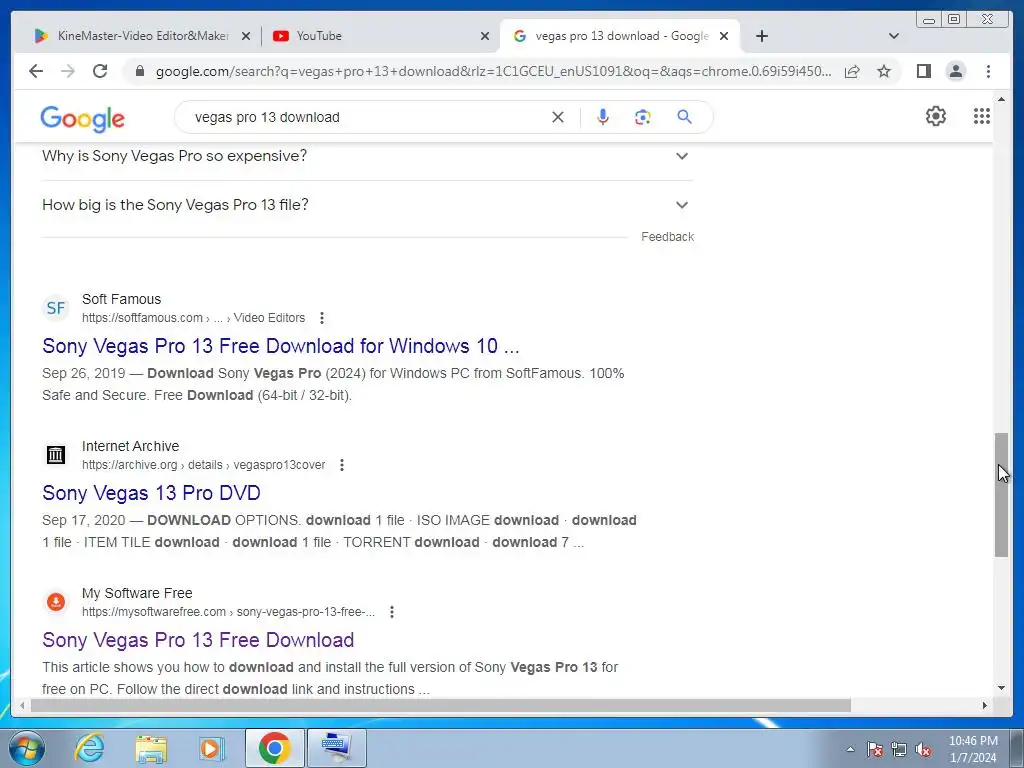Screen dimensions: 1024x768
Task: Open Windows Media Player from taskbar
Action: [x=212, y=748]
